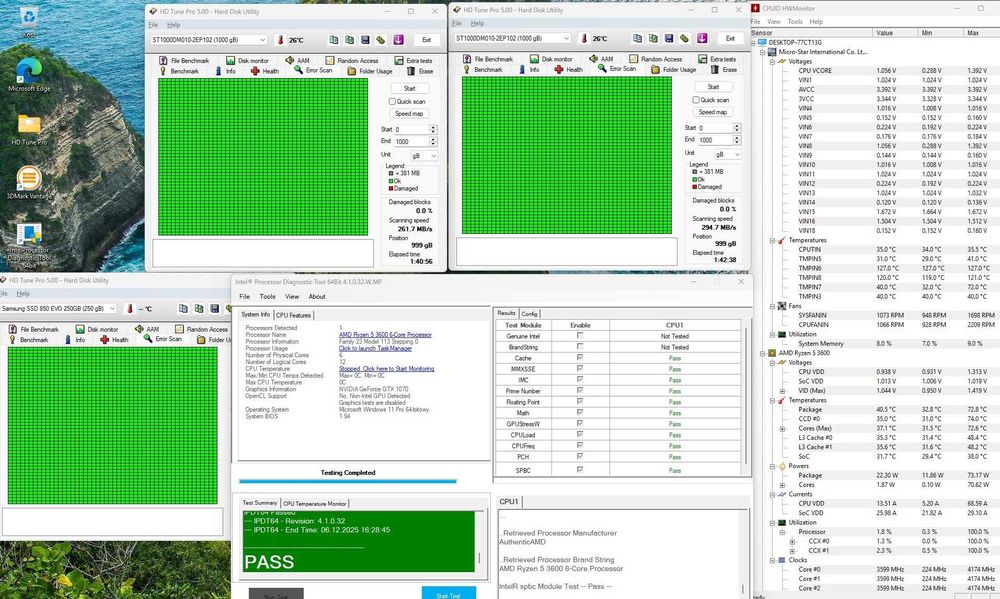Click thermometer icon in Samsung SSD HD Tune window
Viewport: 1000px width, 599px height.
pos(129,309)
